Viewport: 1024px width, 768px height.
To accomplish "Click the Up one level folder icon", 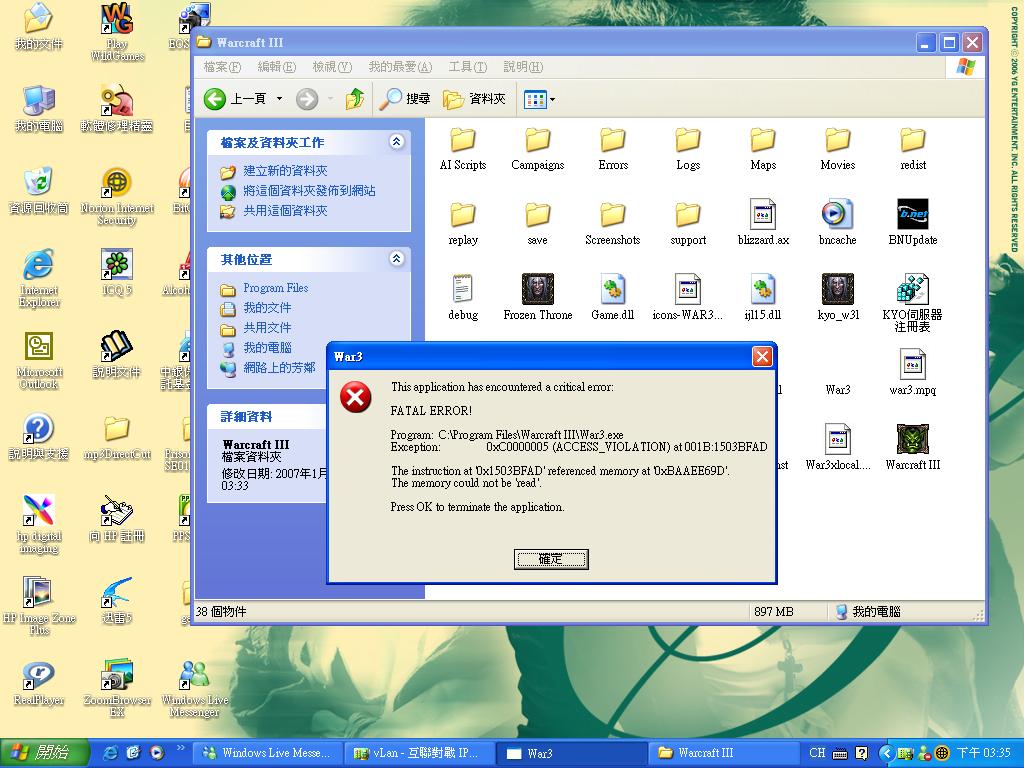I will click(x=355, y=99).
